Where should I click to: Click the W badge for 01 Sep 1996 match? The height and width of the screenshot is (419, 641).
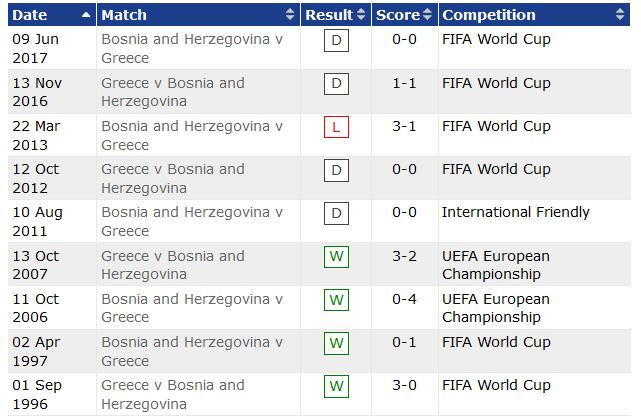[x=336, y=386]
